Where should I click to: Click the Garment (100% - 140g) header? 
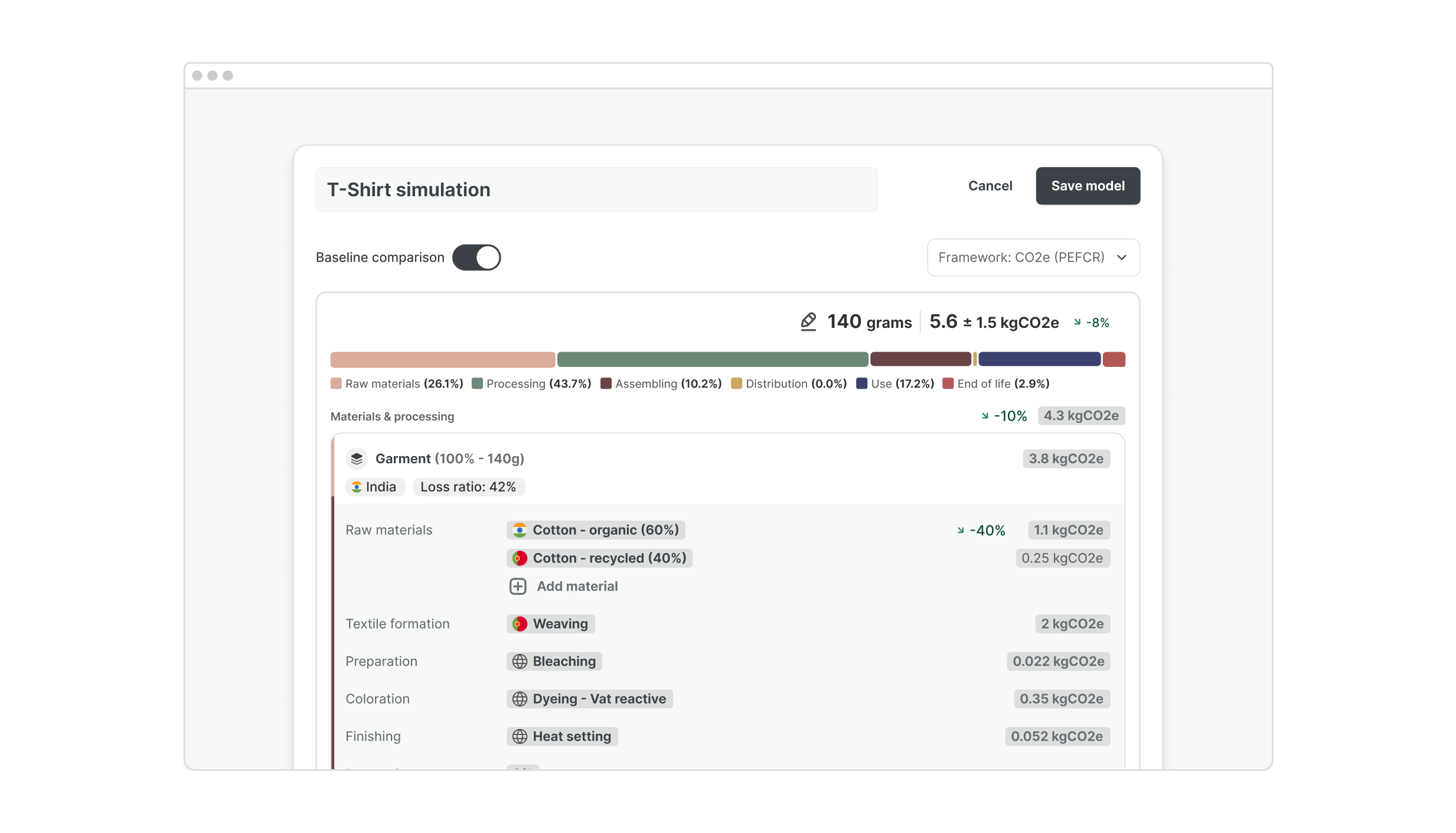[450, 459]
